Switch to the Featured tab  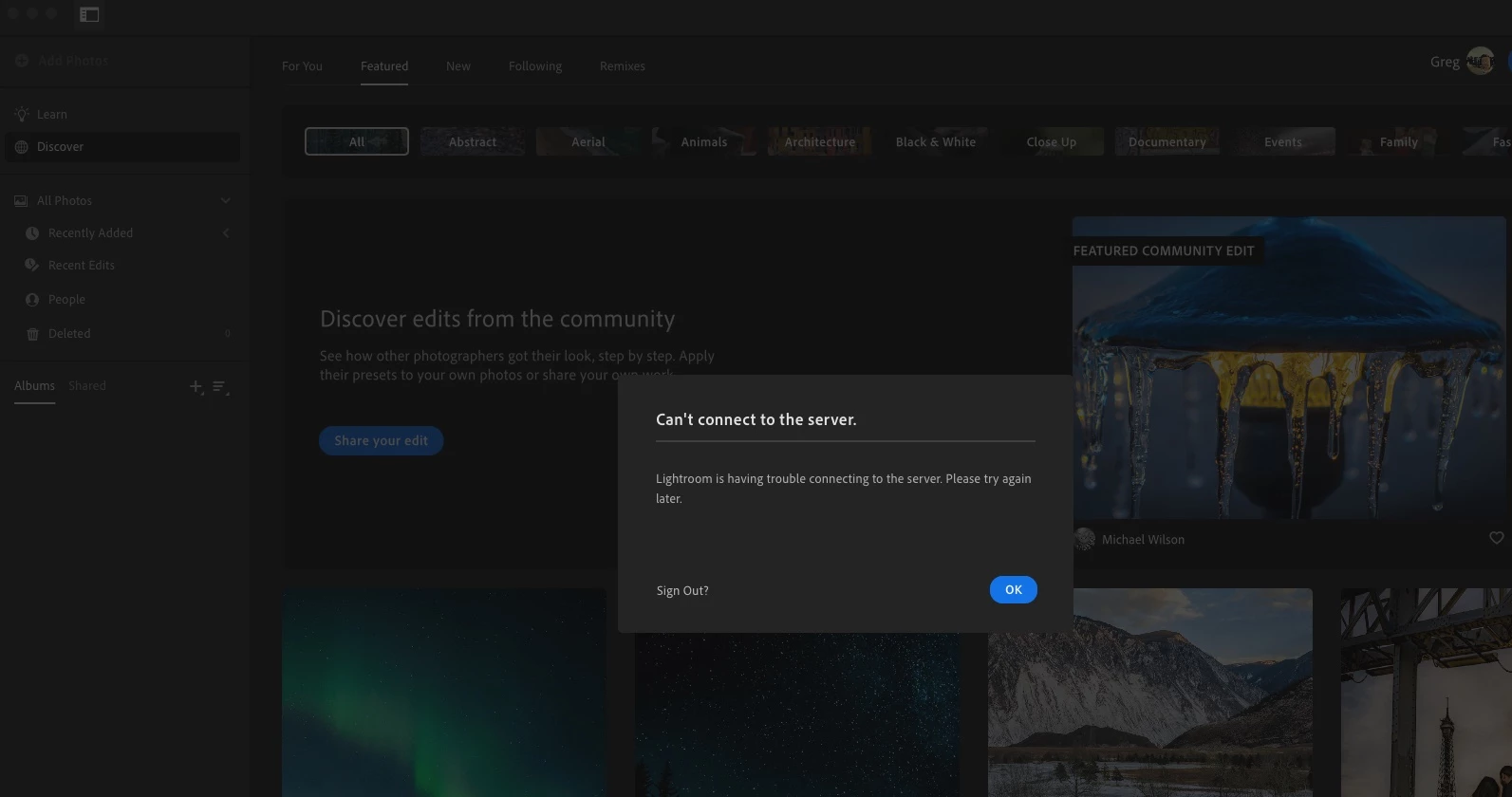point(384,65)
